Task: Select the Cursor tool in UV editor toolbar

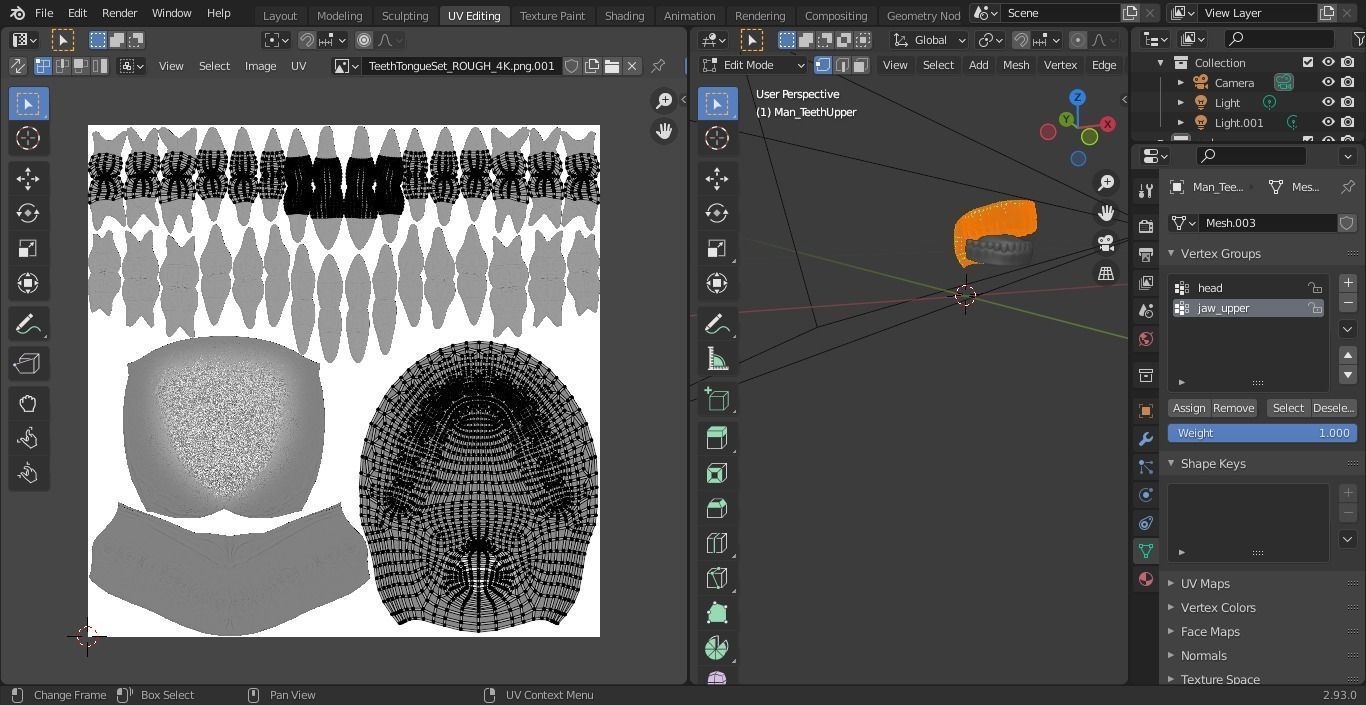Action: point(28,138)
